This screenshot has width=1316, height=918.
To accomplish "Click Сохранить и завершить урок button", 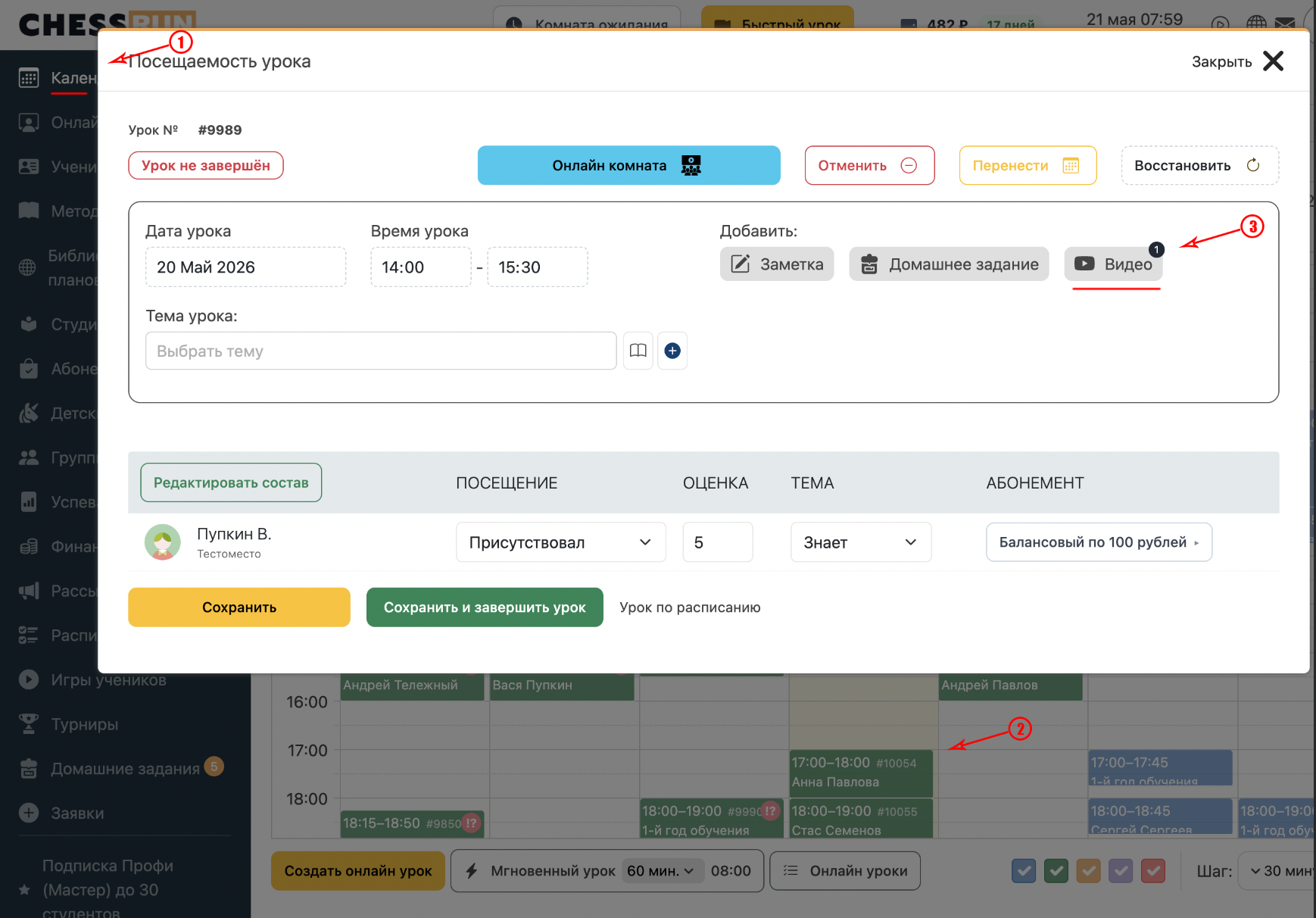I will pyautogui.click(x=485, y=607).
